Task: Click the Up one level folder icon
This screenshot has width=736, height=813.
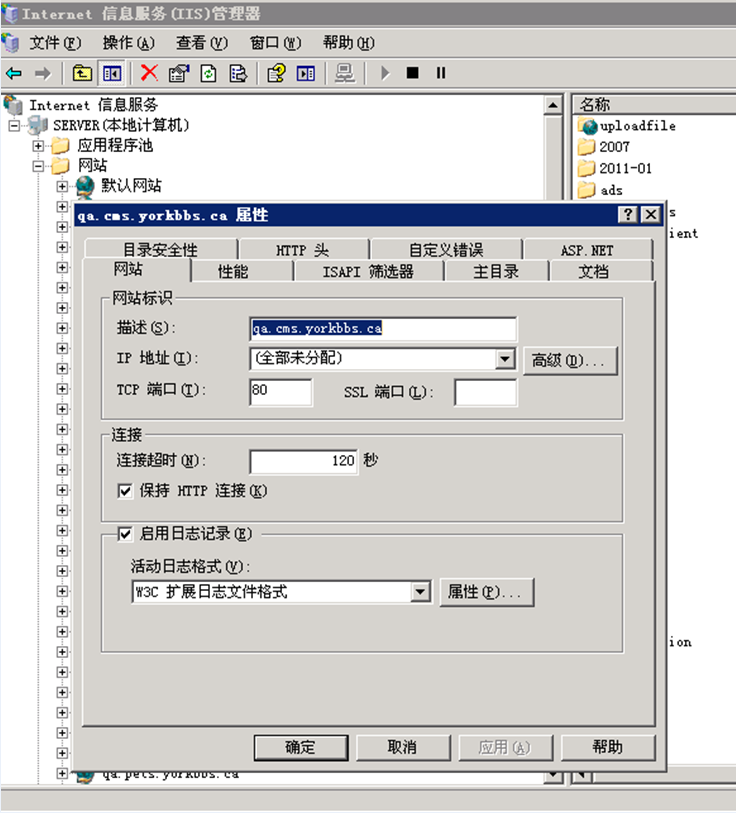Action: pos(82,74)
